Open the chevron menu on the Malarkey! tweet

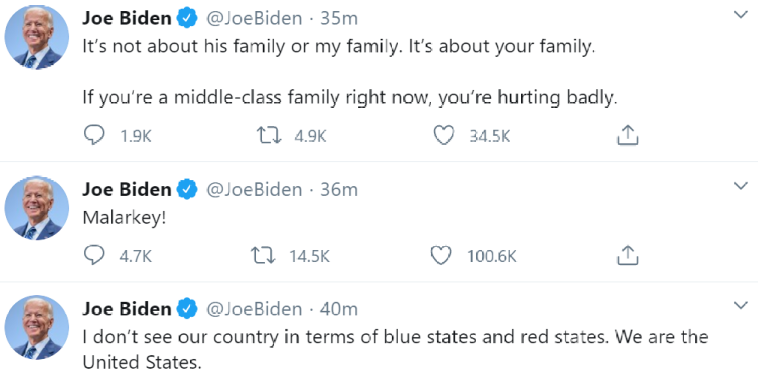[741, 186]
